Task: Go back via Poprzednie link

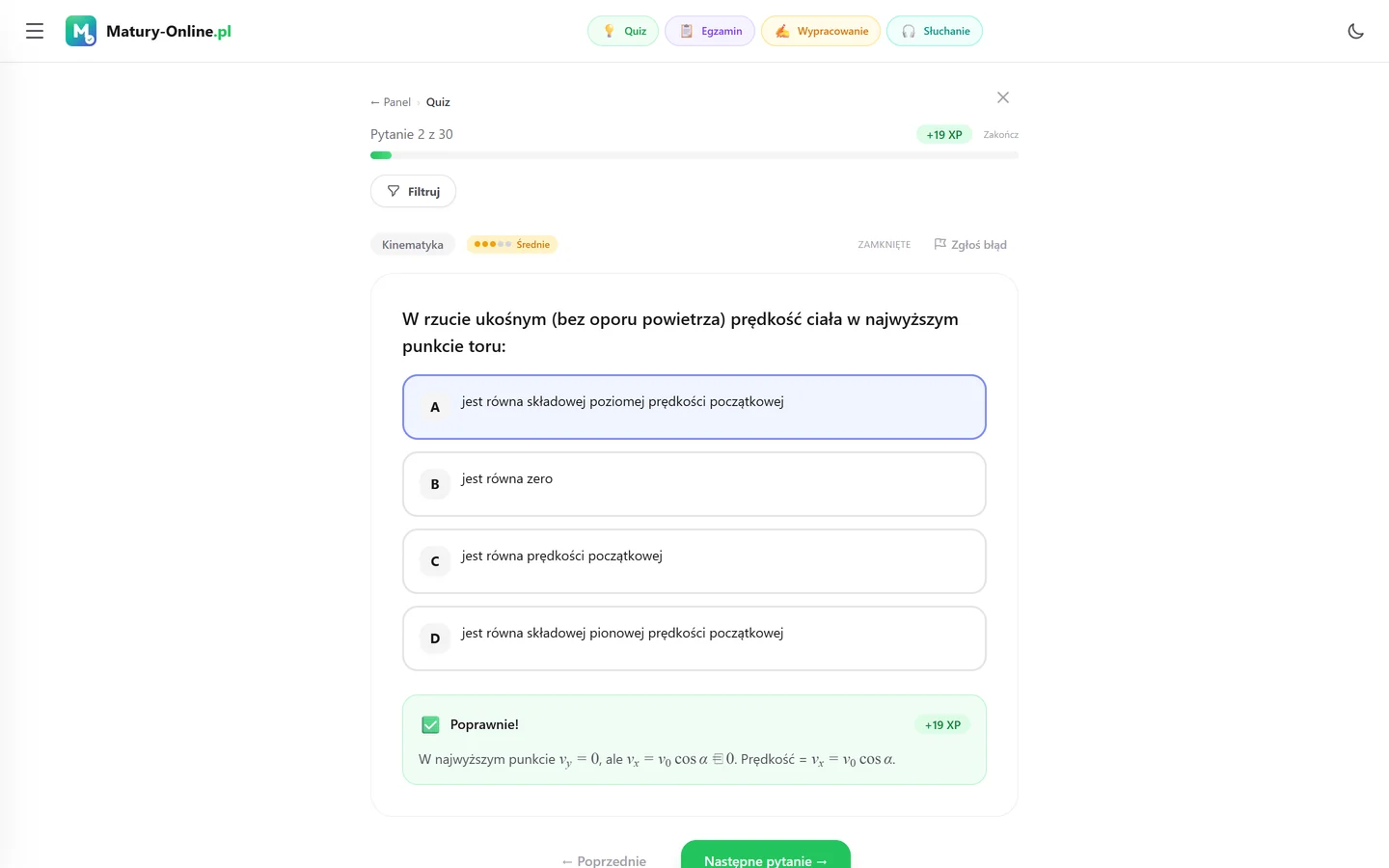Action: click(604, 860)
